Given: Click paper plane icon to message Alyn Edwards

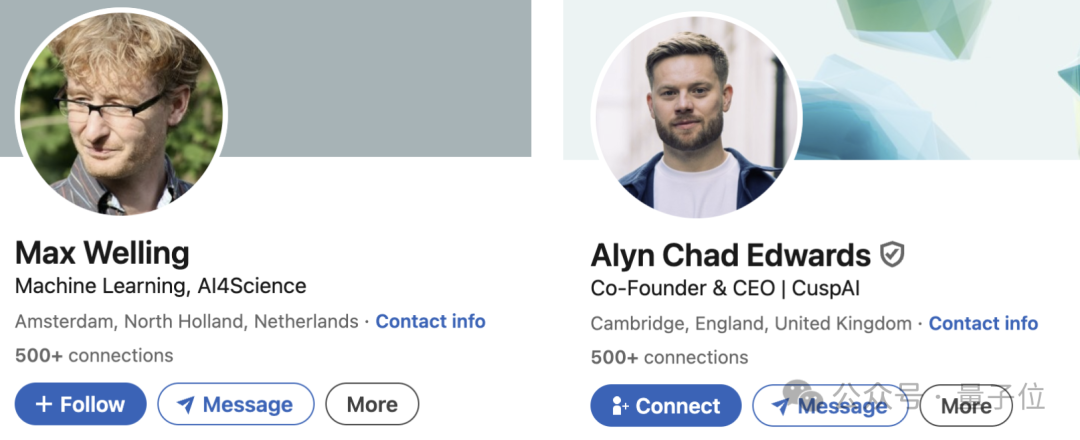Looking at the screenshot, I should tap(779, 406).
